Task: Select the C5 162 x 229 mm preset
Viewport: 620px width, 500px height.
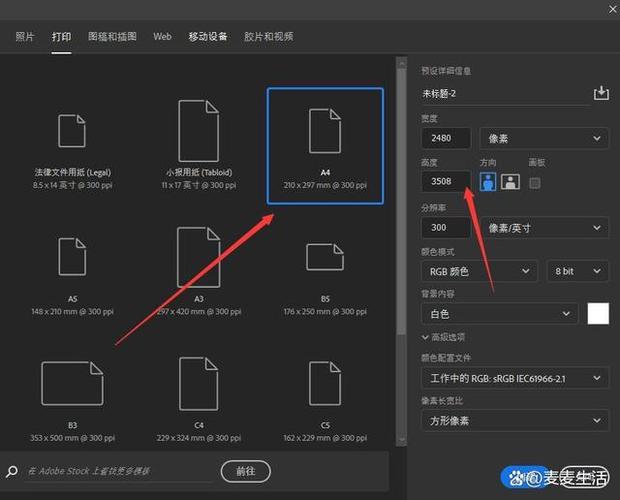Action: pos(325,401)
